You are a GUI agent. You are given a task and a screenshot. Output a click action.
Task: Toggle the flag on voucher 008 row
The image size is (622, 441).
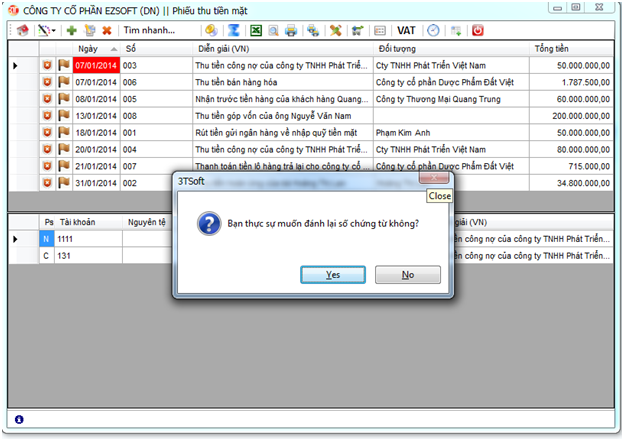point(64,115)
